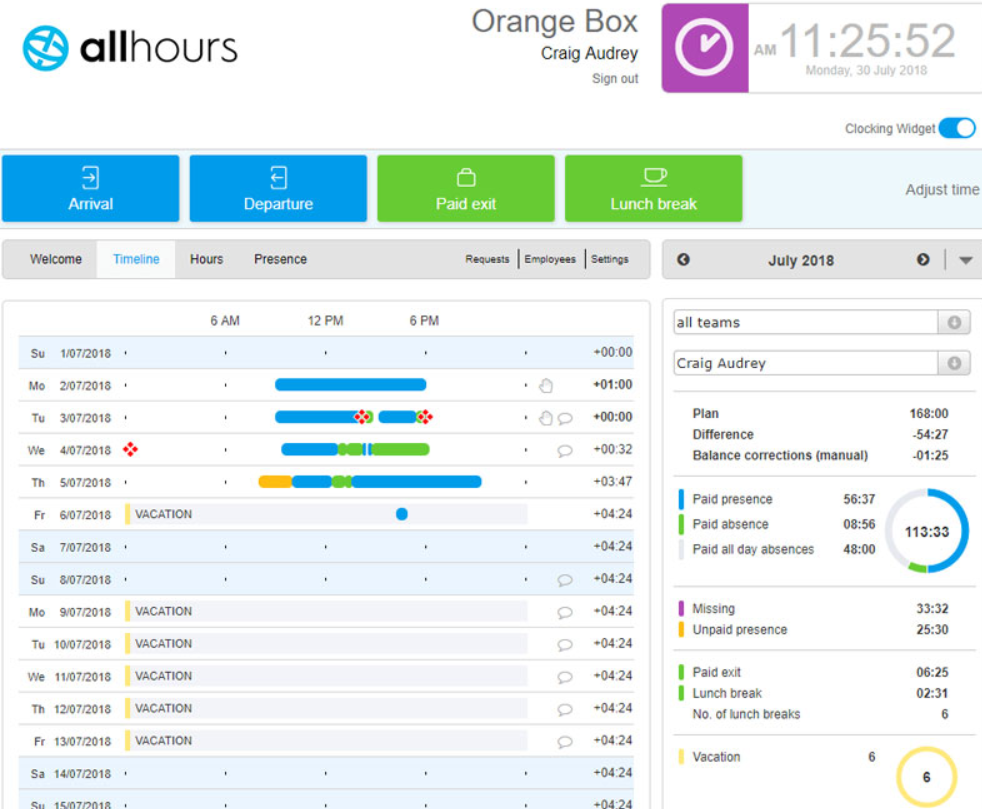Open the Welcome tab
Screen dimensions: 982x809
[x=56, y=259]
